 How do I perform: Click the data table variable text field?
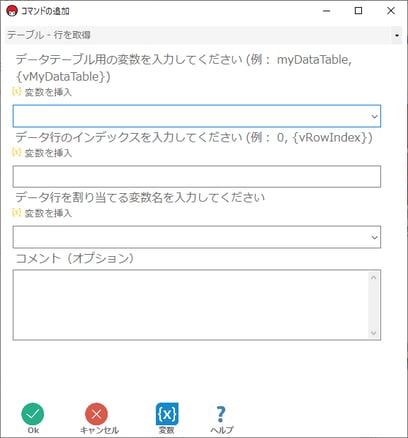[191, 116]
